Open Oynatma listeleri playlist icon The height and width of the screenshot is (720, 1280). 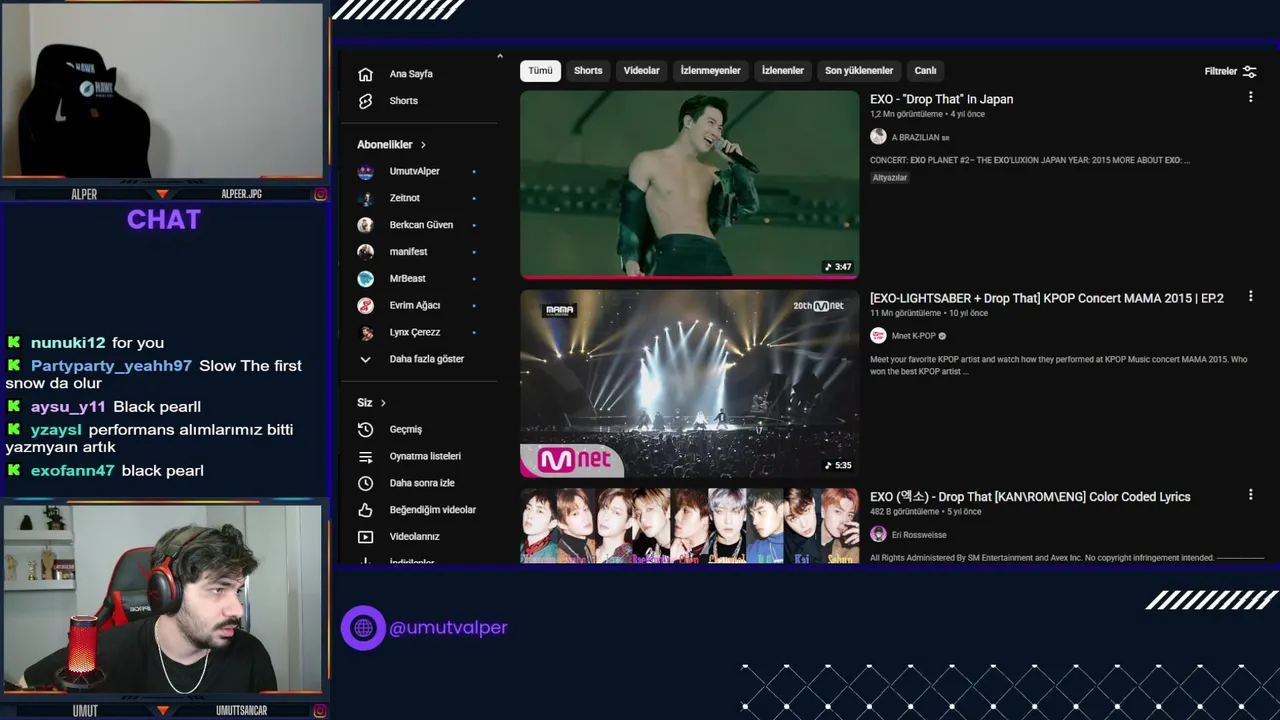pos(365,456)
